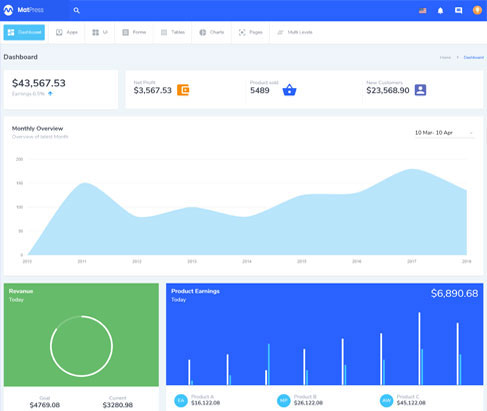Image resolution: width=487 pixels, height=411 pixels.
Task: Click the revenue circular progress ring
Action: (81, 346)
